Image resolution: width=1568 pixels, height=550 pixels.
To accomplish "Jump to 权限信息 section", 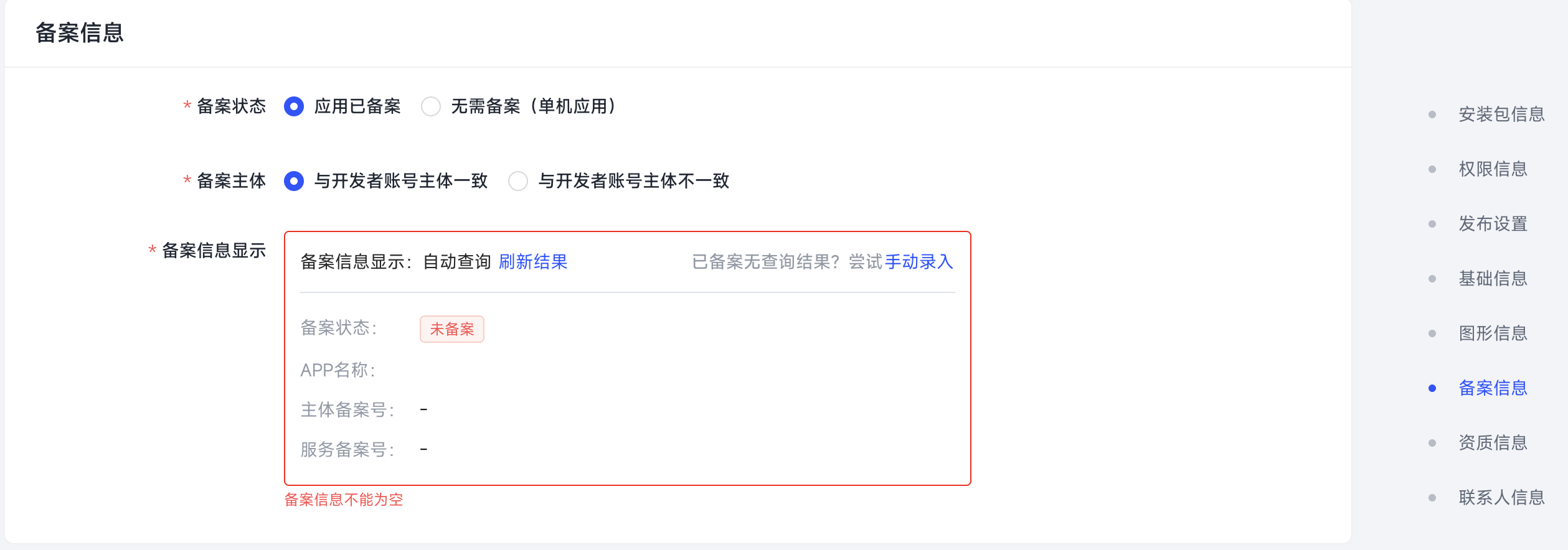I will [x=1493, y=169].
